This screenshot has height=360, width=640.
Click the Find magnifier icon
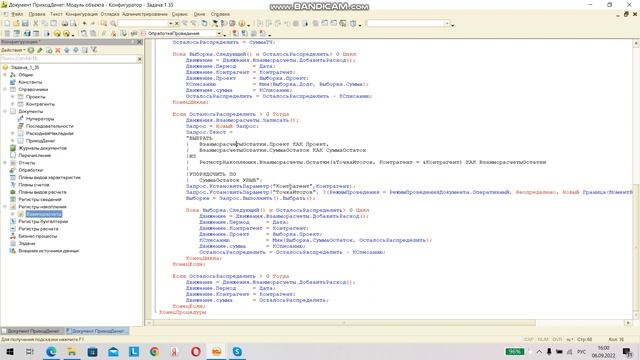[x=113, y=24]
